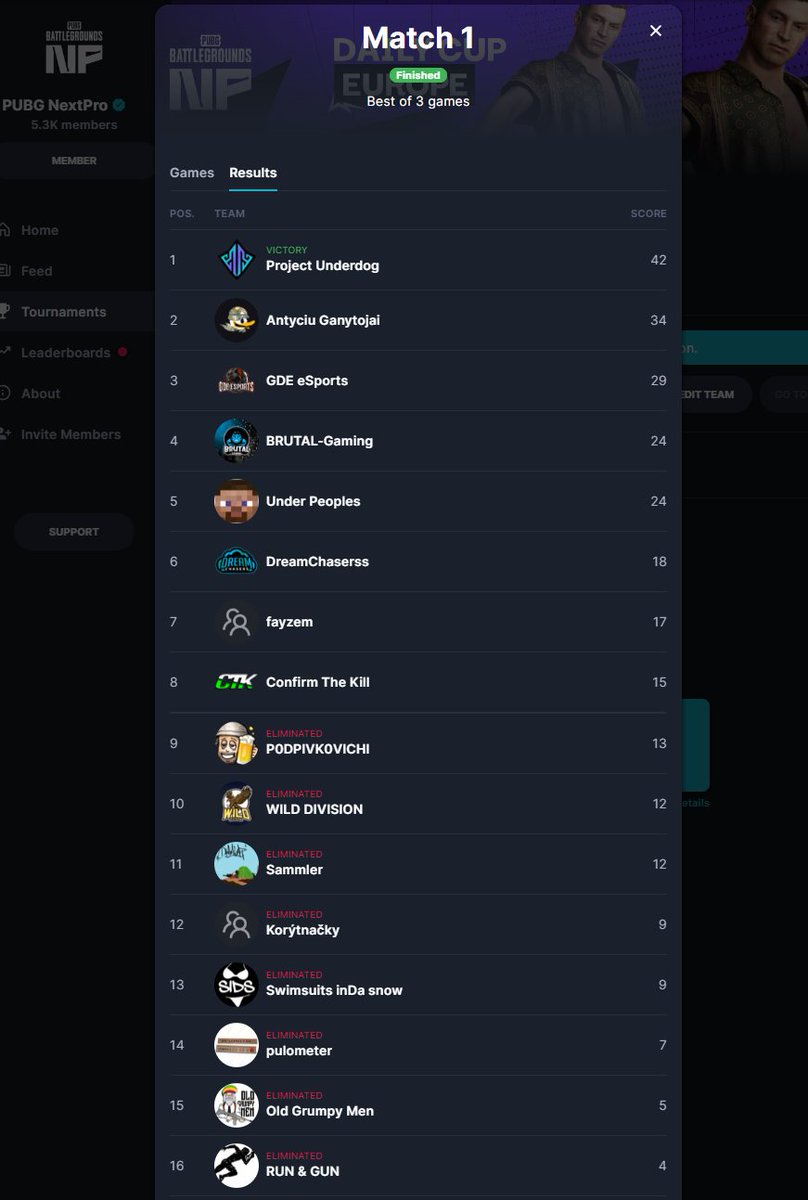Screen dimensions: 808x1200
Task: Switch to the Games tab
Action: (192, 173)
